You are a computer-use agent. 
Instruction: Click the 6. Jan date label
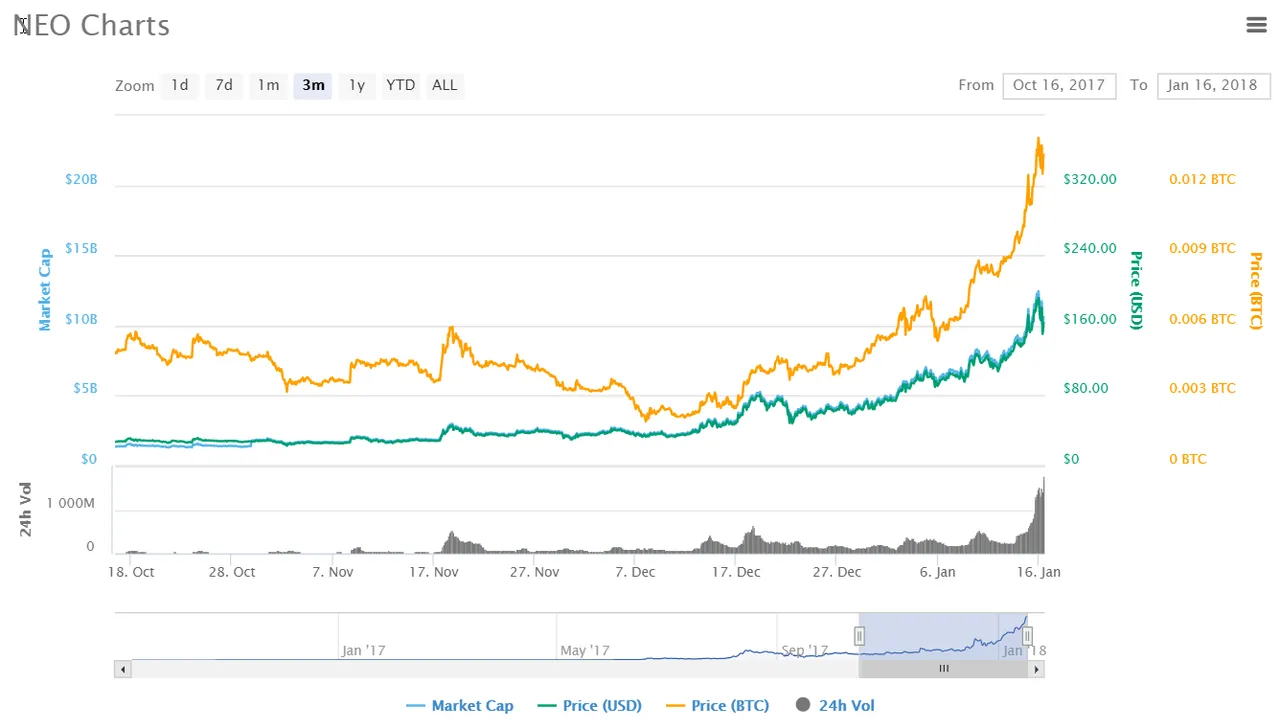938,572
